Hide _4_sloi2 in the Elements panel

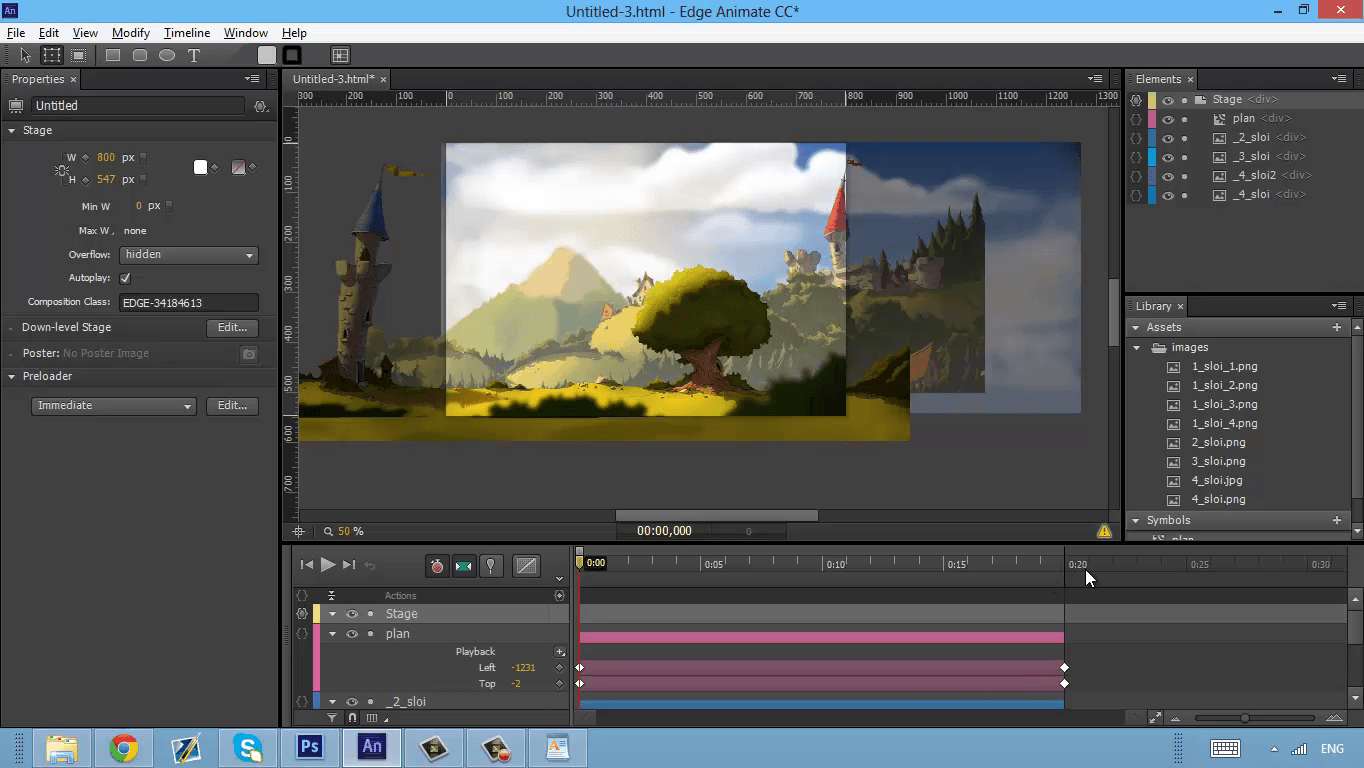(1168, 176)
